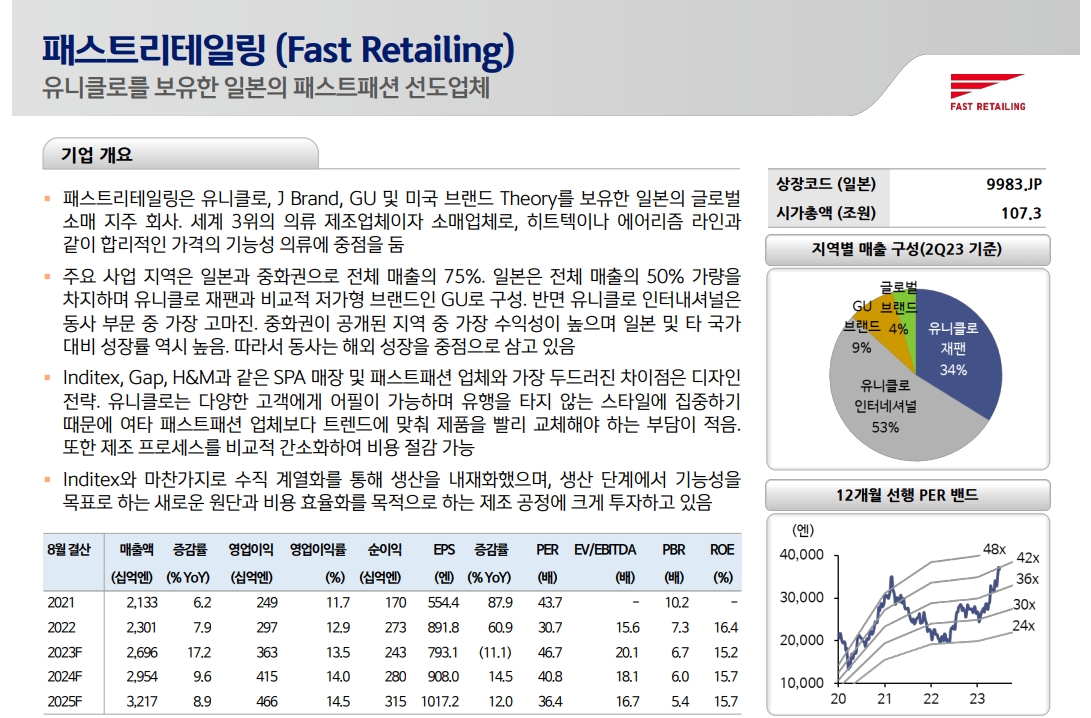The image size is (1091, 718).
Task: Click the Fast Retailing logo
Action: (x=987, y=93)
